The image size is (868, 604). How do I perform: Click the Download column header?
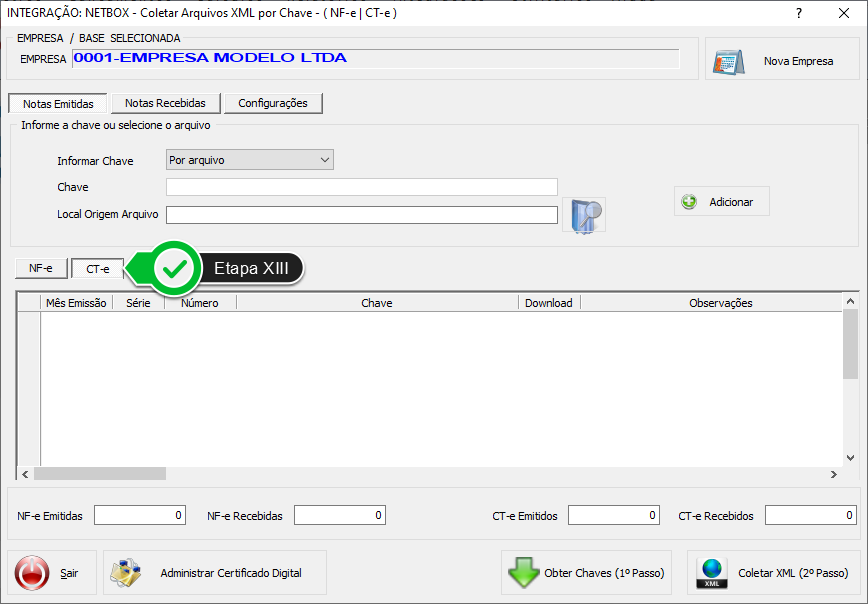coord(549,303)
